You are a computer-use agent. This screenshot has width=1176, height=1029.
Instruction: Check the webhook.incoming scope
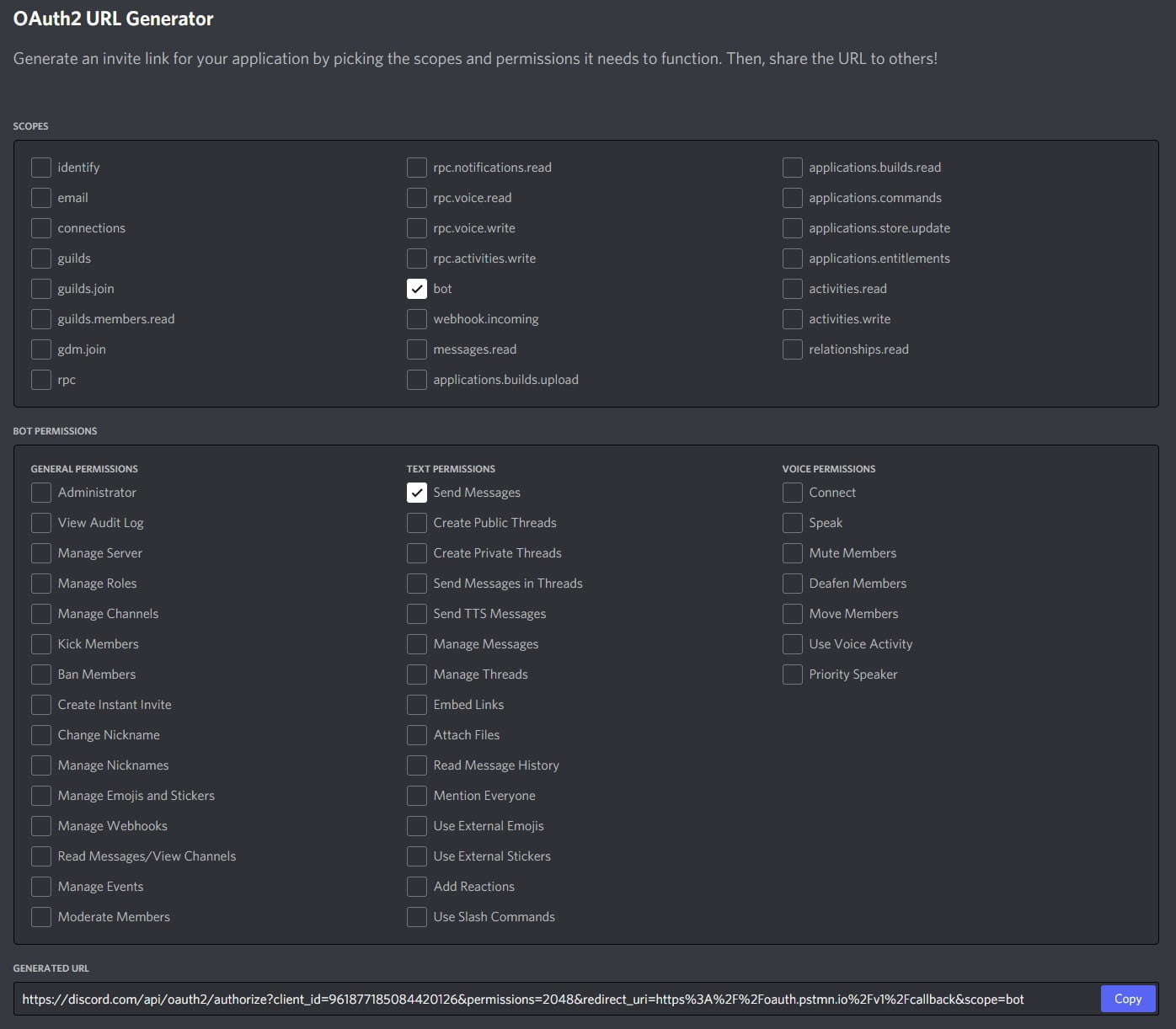coord(416,319)
